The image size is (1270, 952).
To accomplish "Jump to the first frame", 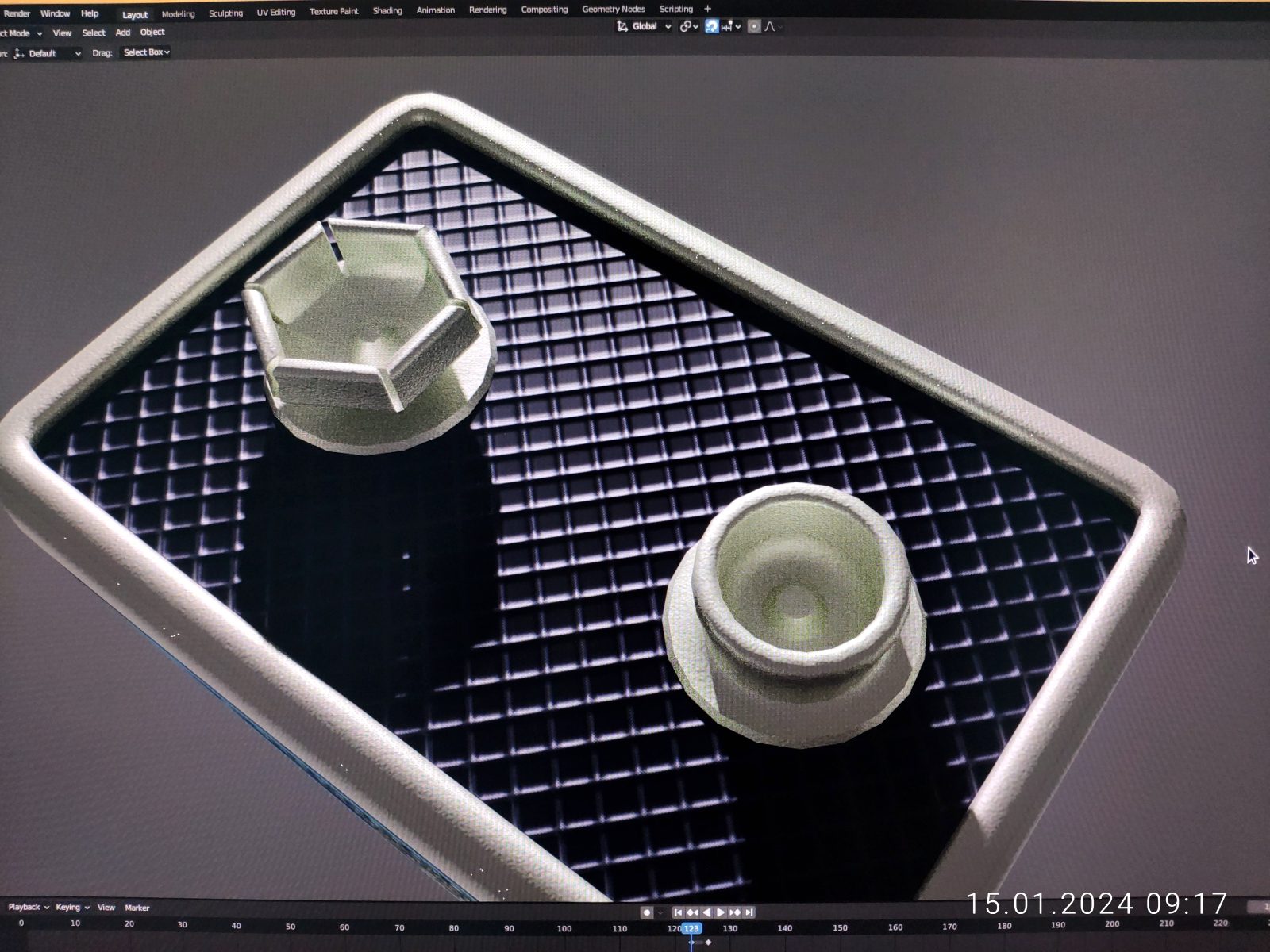I will click(678, 912).
